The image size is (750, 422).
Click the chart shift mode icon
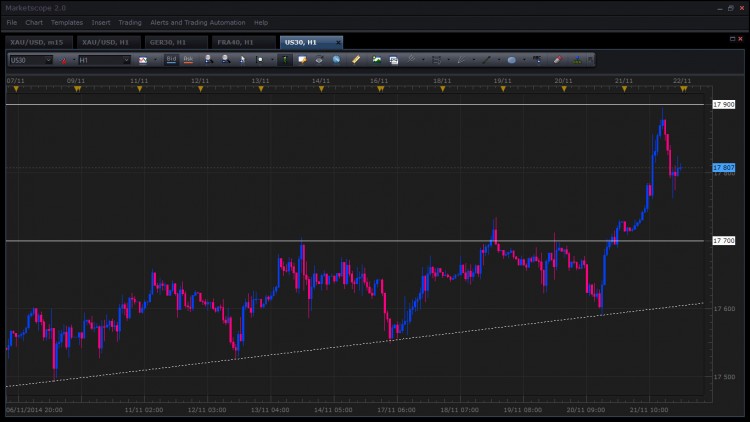(x=260, y=60)
